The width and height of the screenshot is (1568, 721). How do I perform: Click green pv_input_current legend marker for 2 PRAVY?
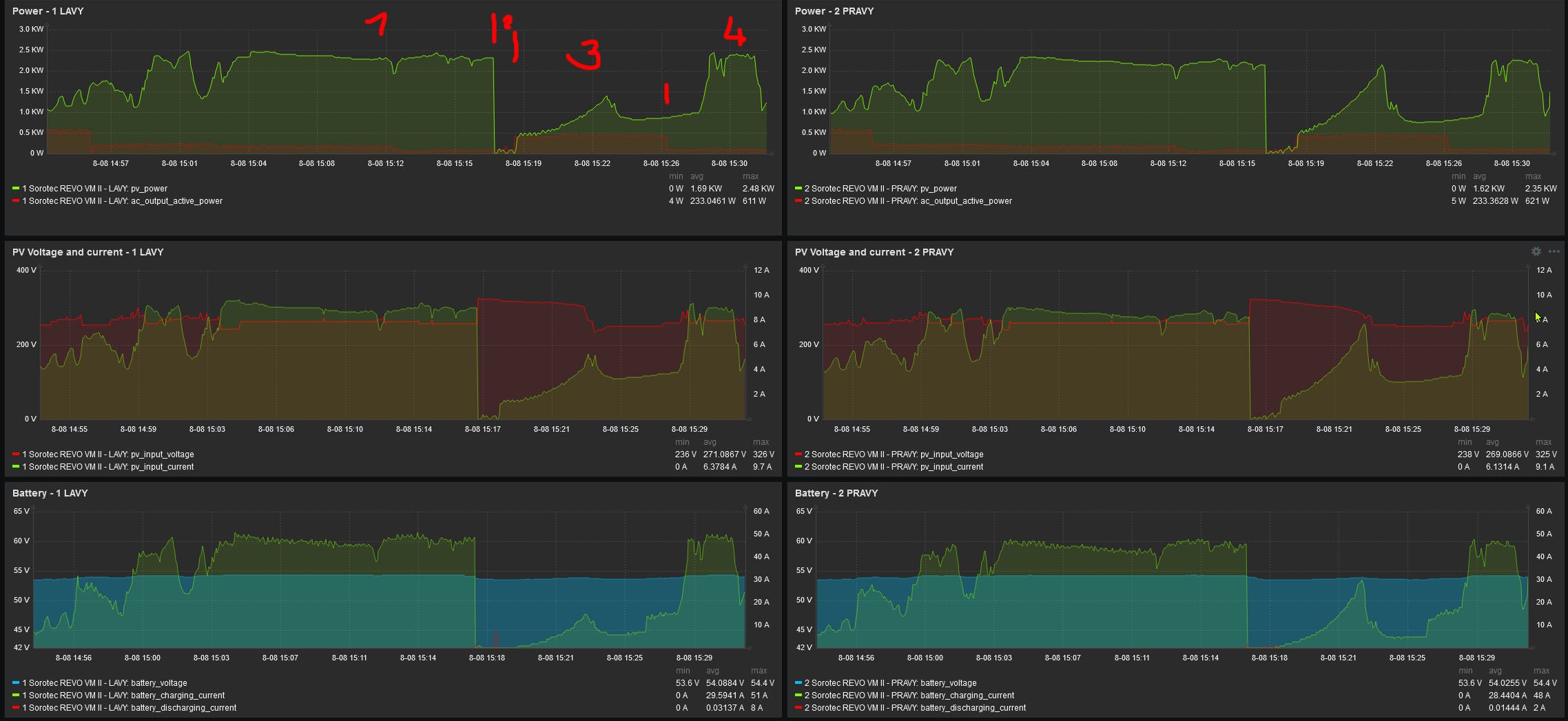[x=798, y=467]
